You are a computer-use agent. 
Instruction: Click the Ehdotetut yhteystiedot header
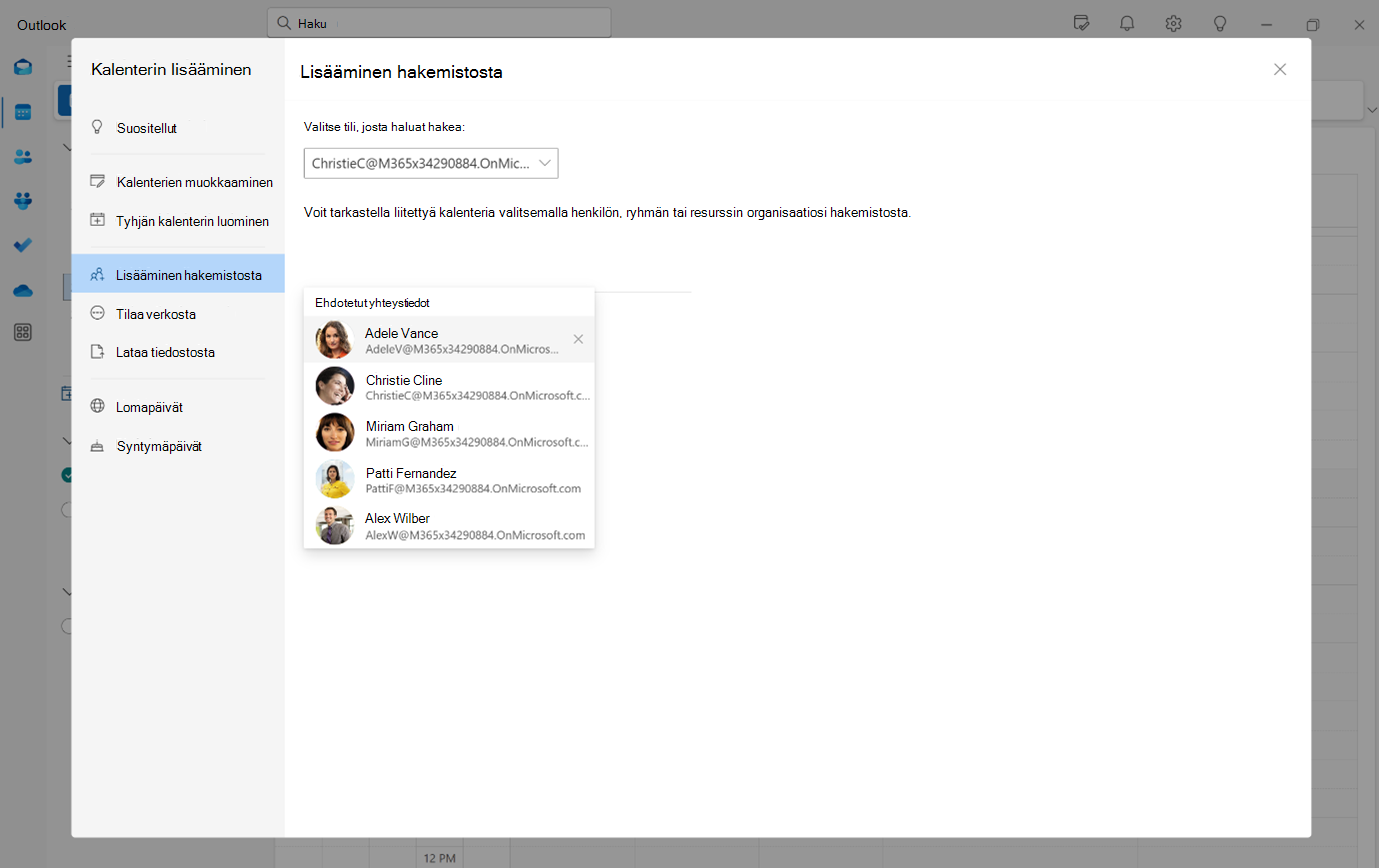(x=372, y=302)
